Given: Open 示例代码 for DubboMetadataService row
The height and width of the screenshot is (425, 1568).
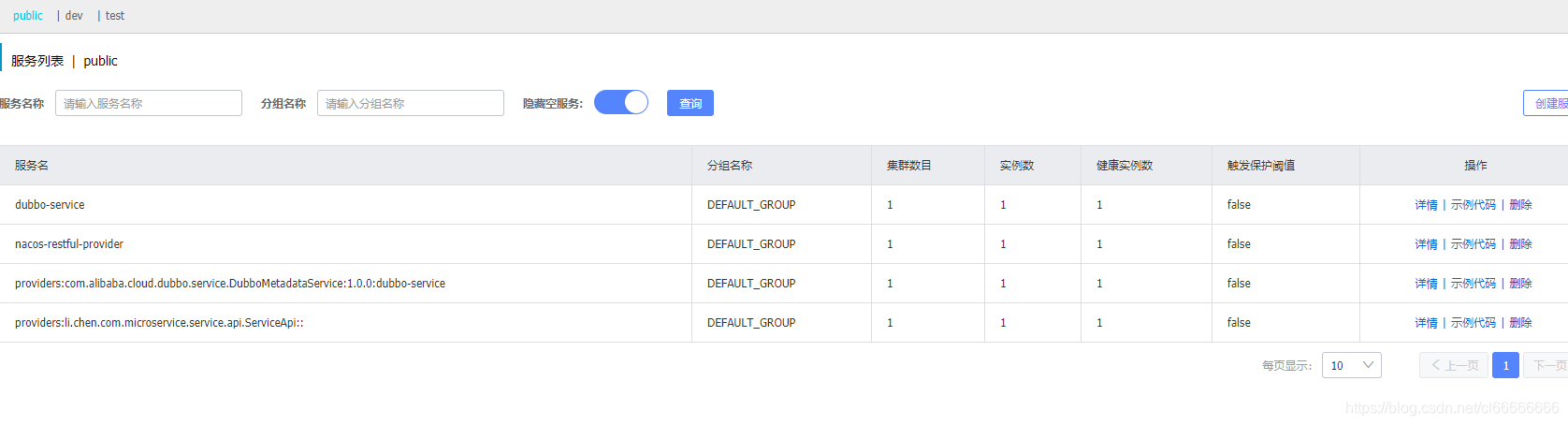Looking at the screenshot, I should tap(1474, 284).
